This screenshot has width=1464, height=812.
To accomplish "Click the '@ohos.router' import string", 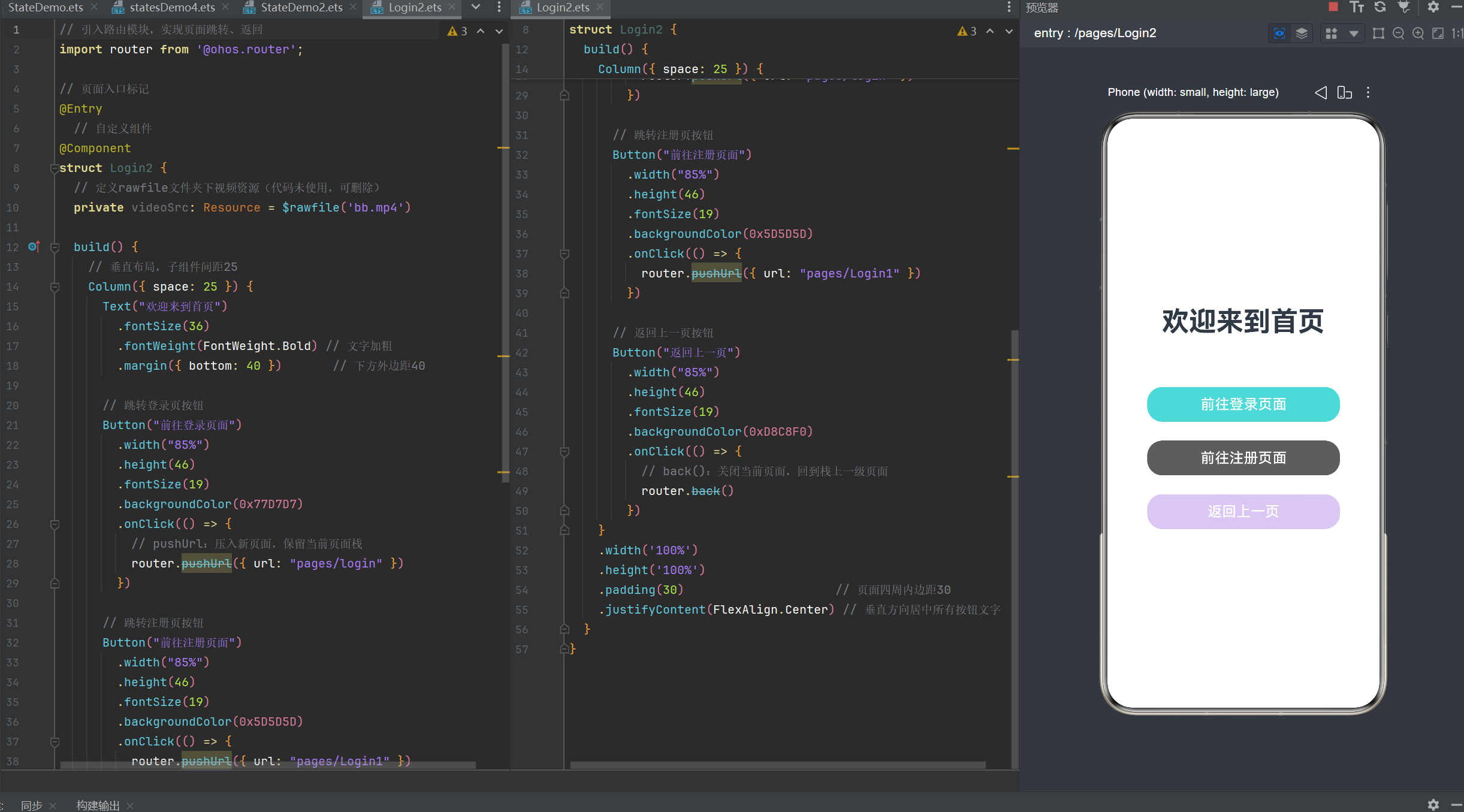I will coord(246,50).
